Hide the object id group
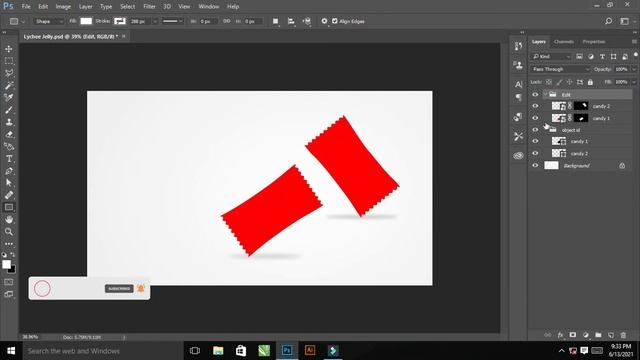This screenshot has width=640, height=360. pos(535,130)
